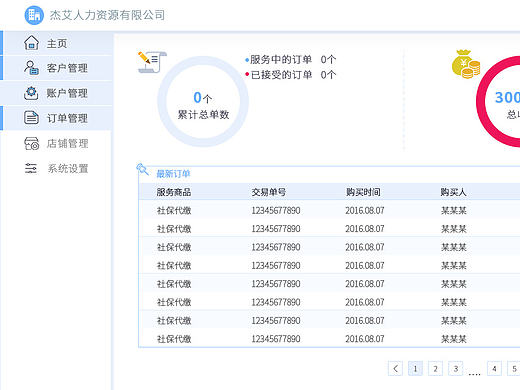This screenshot has height=390, width=520.
Task: Click the 累计总单数 ring chart
Action: click(x=203, y=101)
